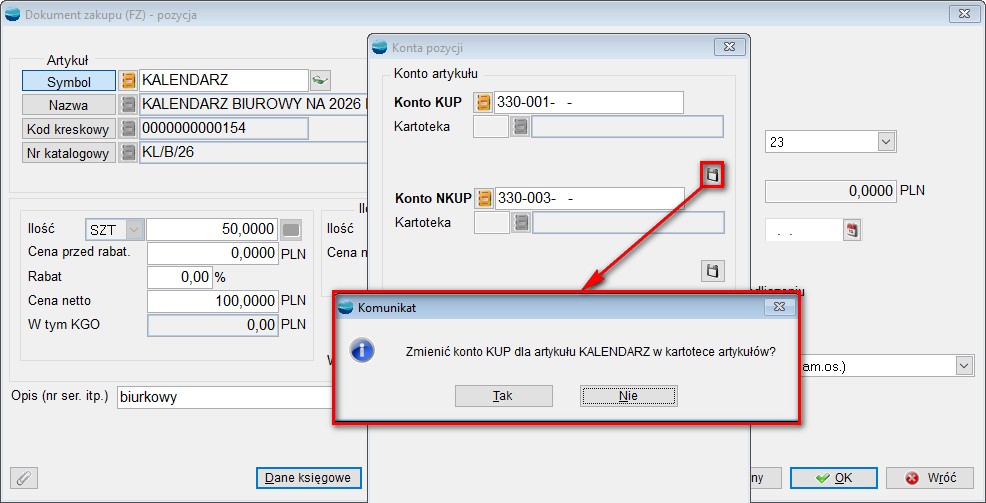Open the dropdown showing value 23
Viewport: 986px width, 503px height.
tap(885, 143)
